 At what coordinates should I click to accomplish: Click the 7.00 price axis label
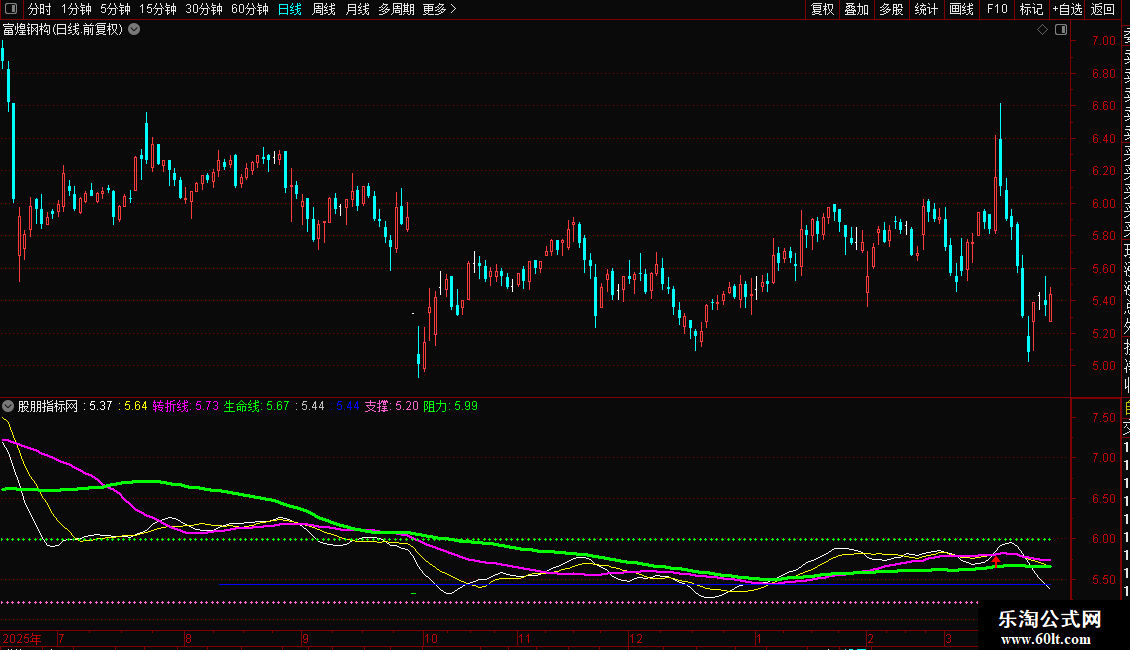point(1103,41)
